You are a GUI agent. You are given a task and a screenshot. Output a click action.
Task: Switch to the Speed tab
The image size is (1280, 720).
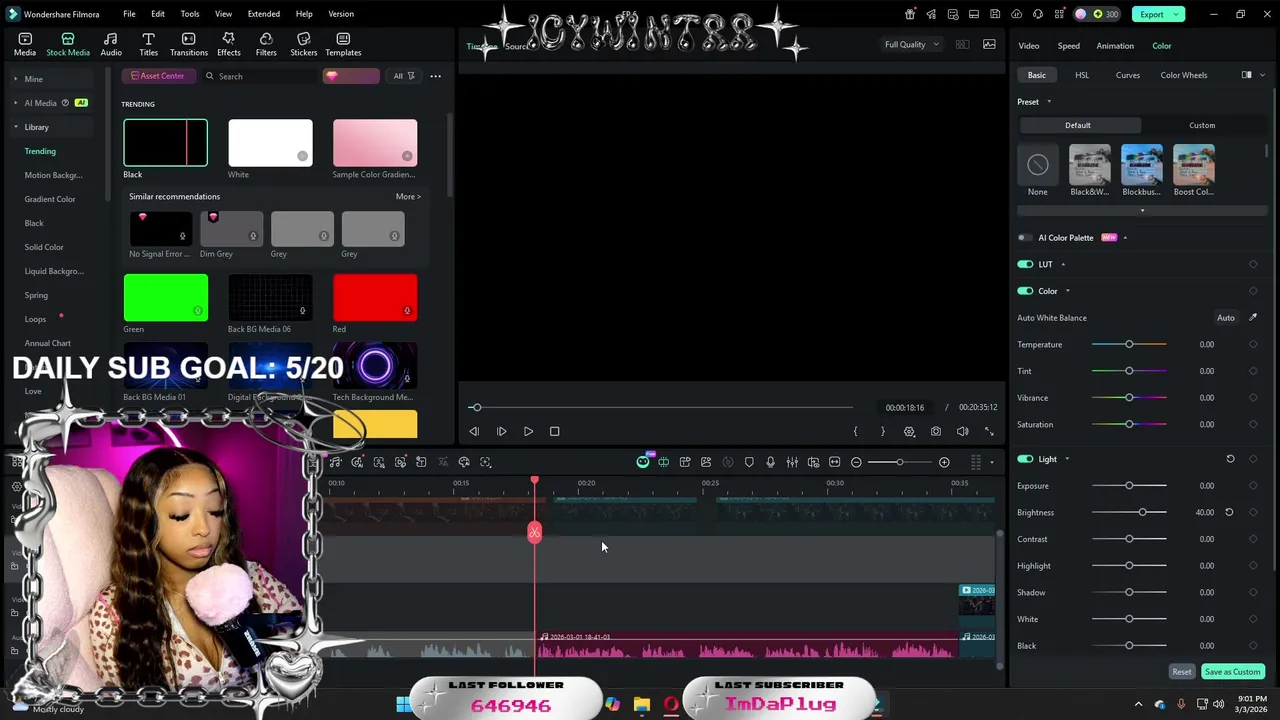coord(1069,46)
